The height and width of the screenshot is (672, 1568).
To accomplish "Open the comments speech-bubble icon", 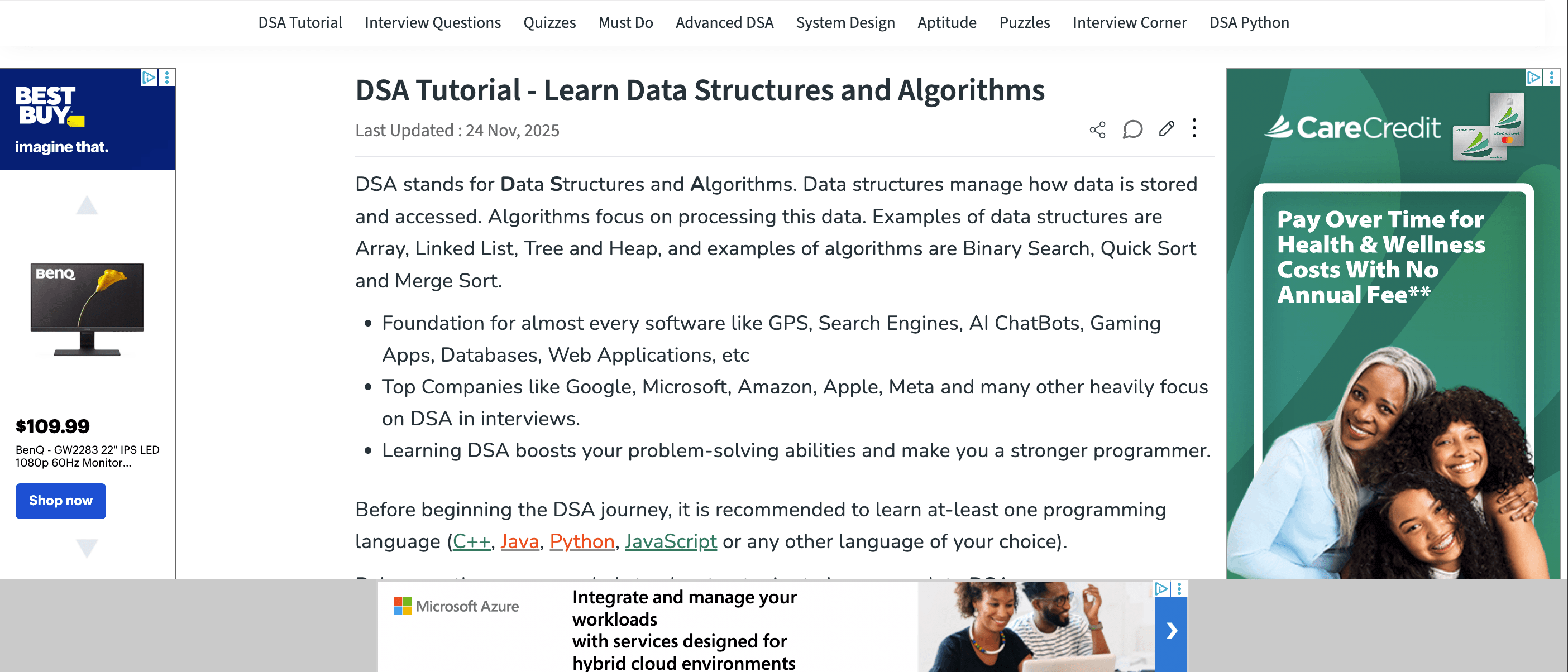I will (x=1132, y=129).
